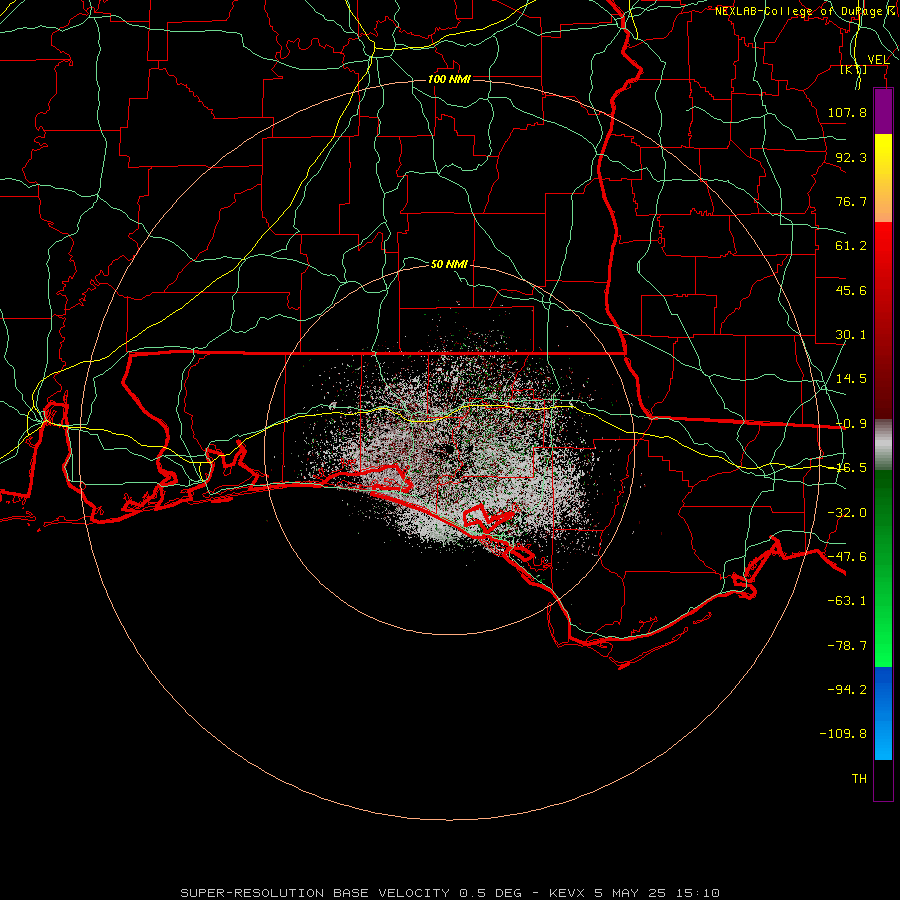Click the -32.0 velocity scale value
900x900 pixels.
pyautogui.click(x=847, y=513)
